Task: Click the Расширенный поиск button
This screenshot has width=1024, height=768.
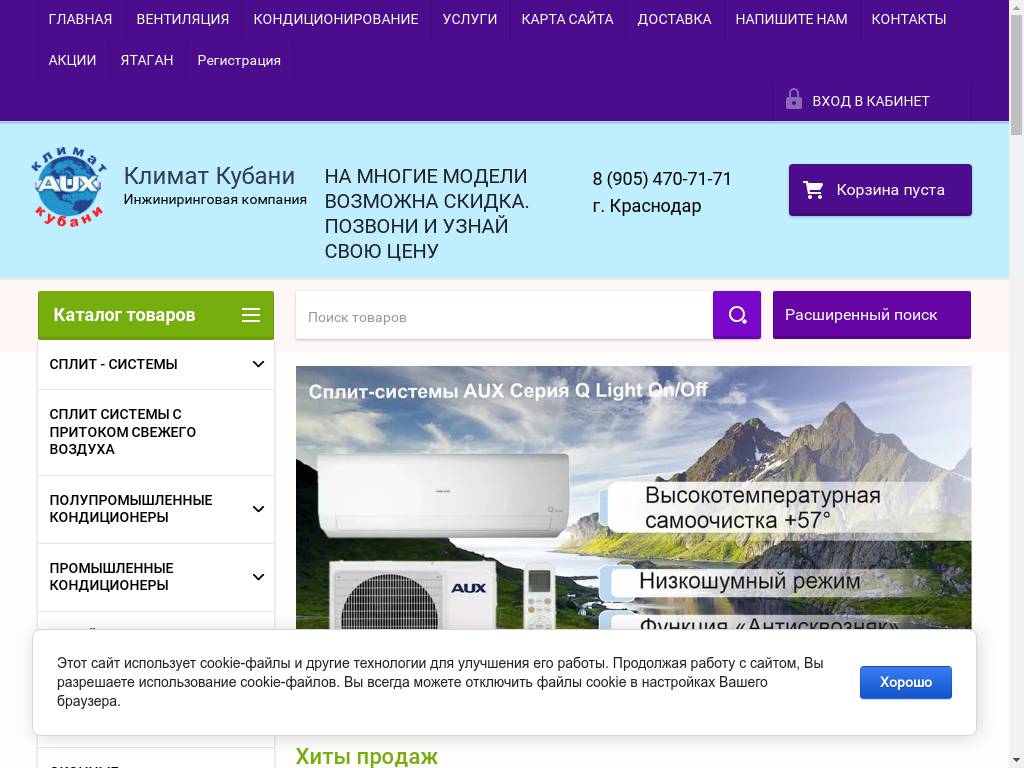Action: pyautogui.click(x=871, y=314)
